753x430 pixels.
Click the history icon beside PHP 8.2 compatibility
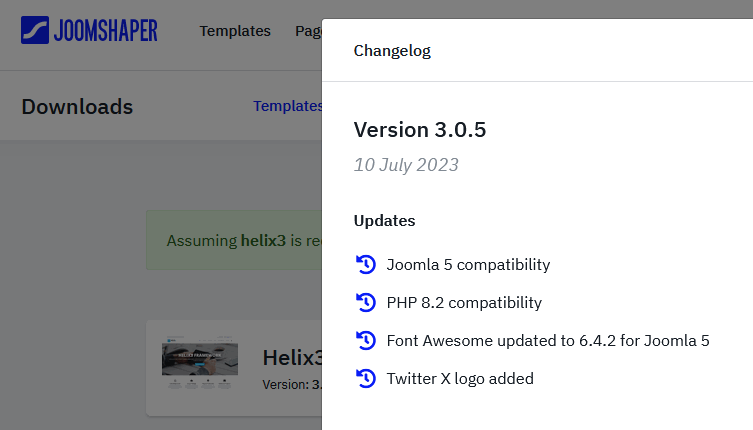tap(366, 302)
